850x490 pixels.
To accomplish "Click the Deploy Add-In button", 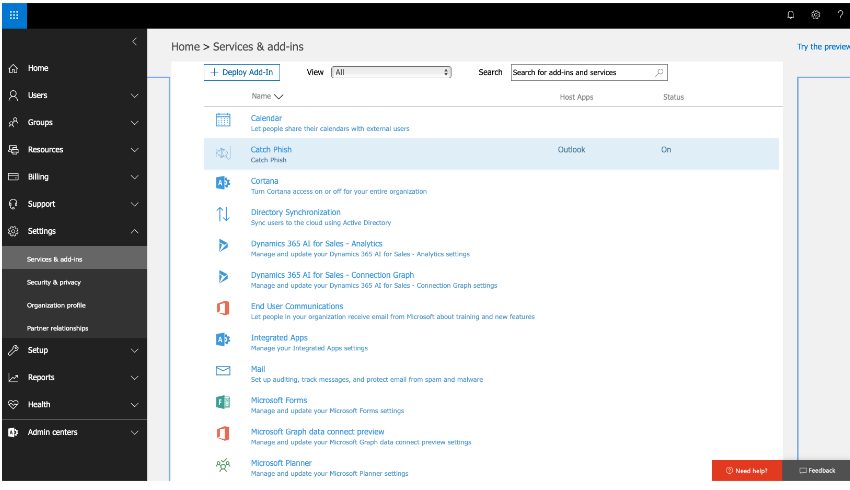I will coord(242,72).
